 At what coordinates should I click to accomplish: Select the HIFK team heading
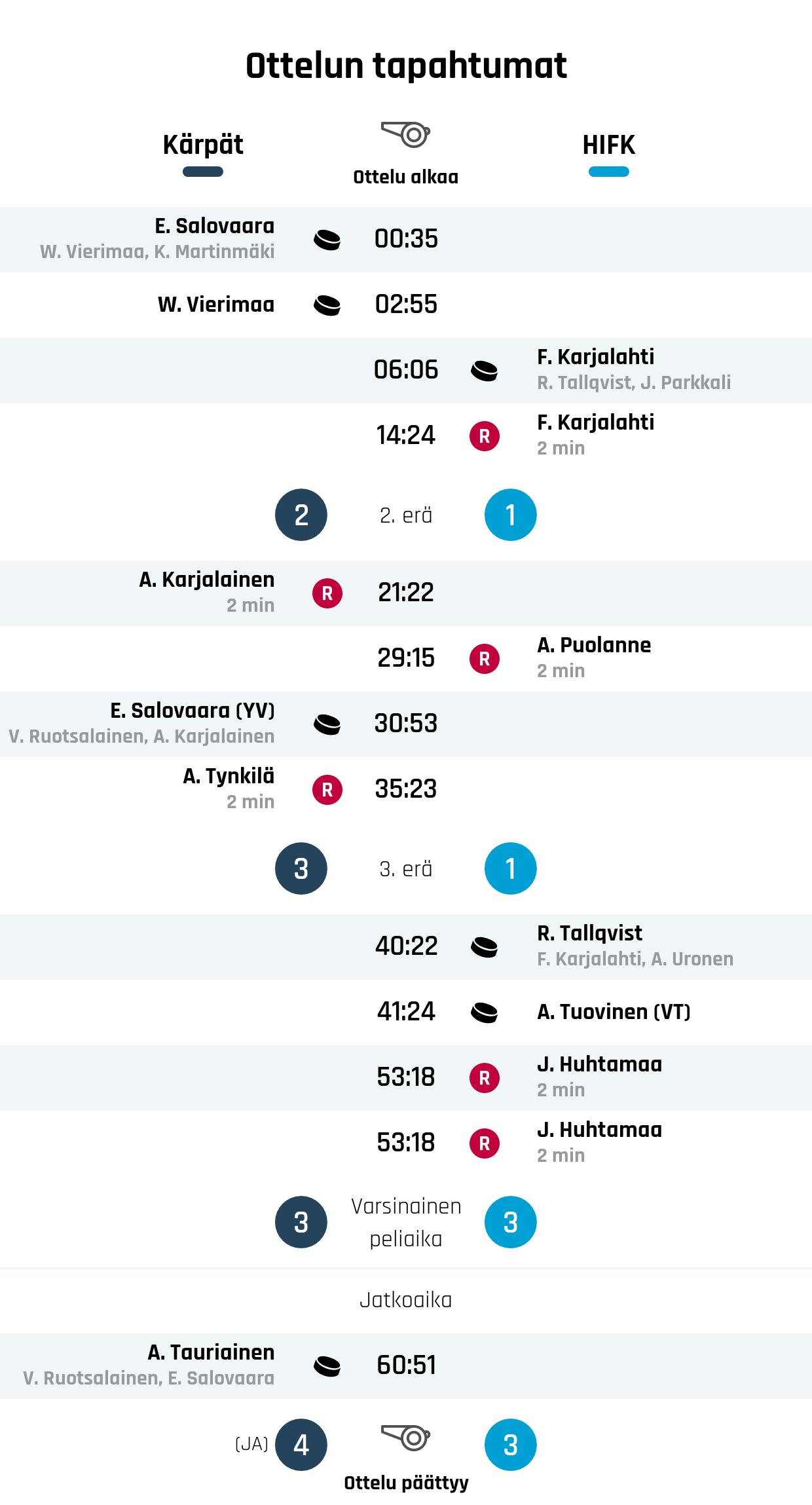click(x=608, y=145)
